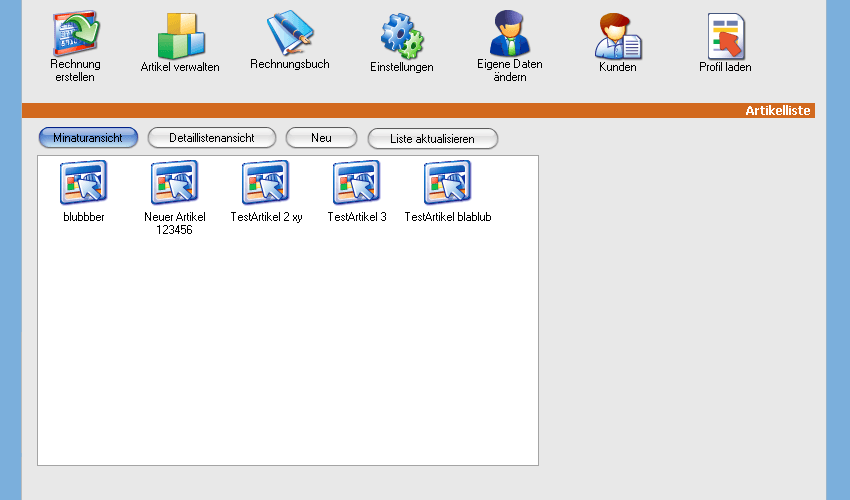Click the 'TestArtikel blablub' item label
850x500 pixels.
448,217
